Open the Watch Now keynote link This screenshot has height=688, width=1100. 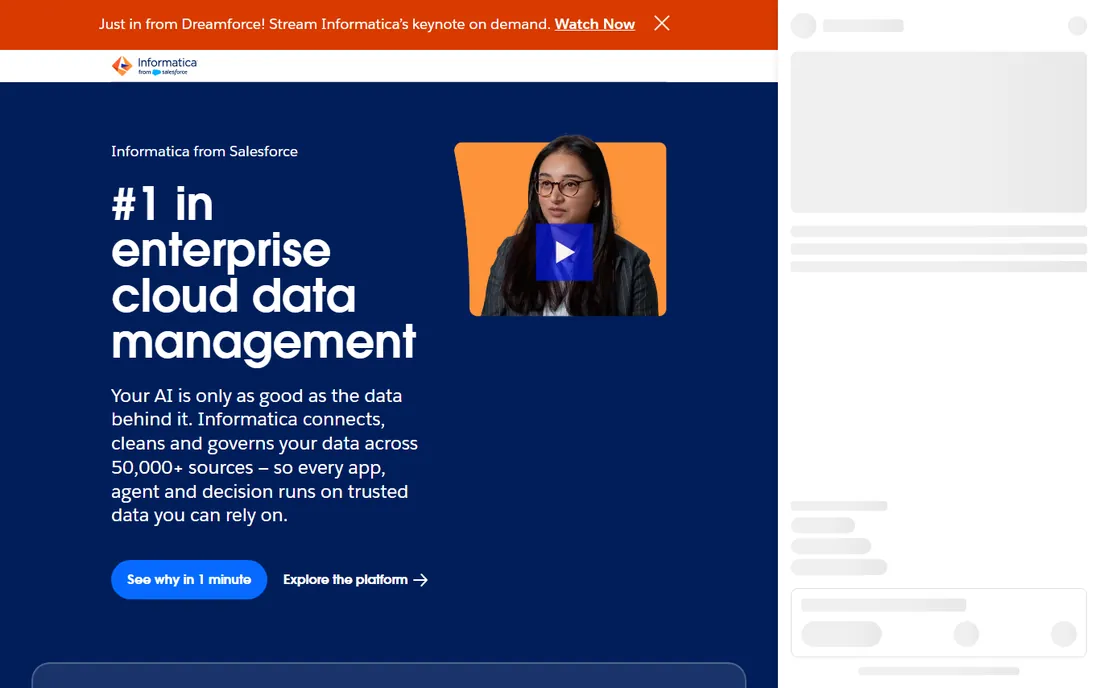tap(594, 24)
